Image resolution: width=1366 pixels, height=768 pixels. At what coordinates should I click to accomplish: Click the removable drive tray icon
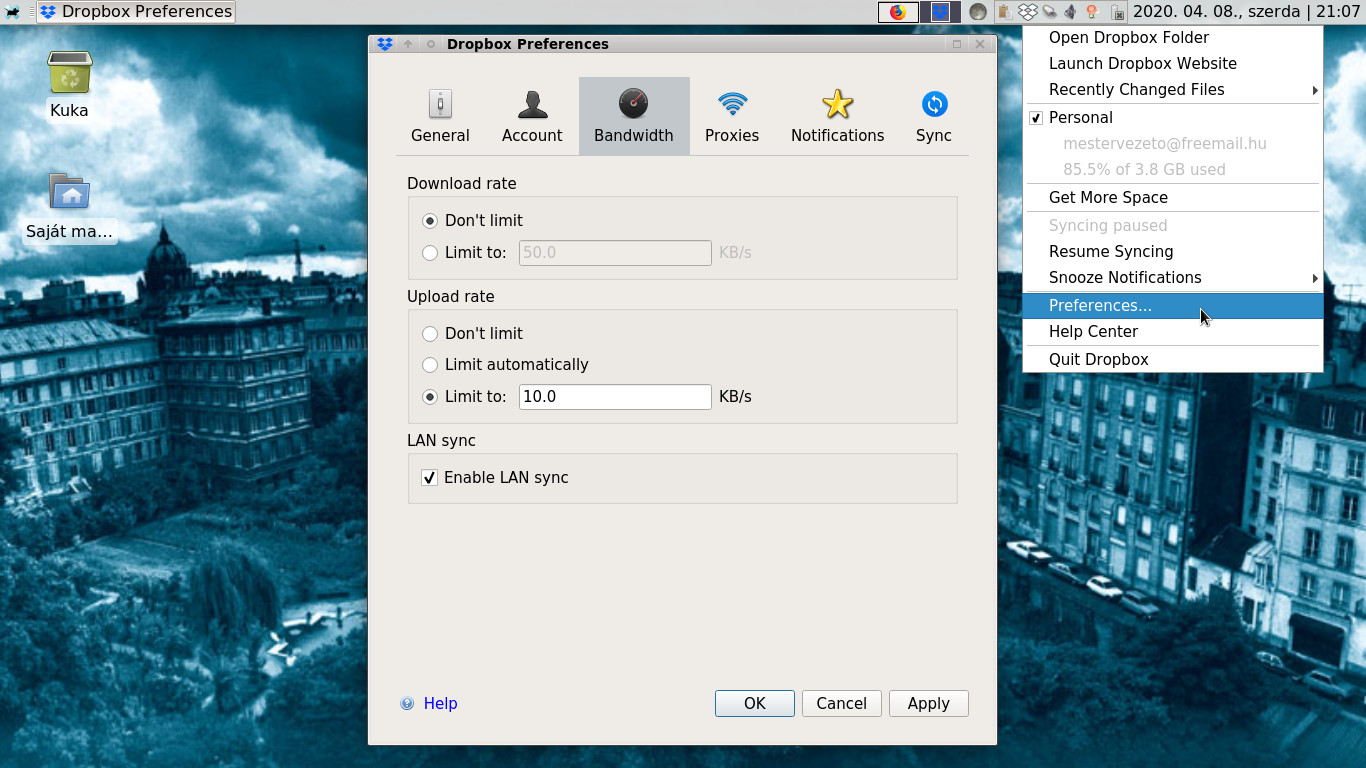[x=1049, y=12]
